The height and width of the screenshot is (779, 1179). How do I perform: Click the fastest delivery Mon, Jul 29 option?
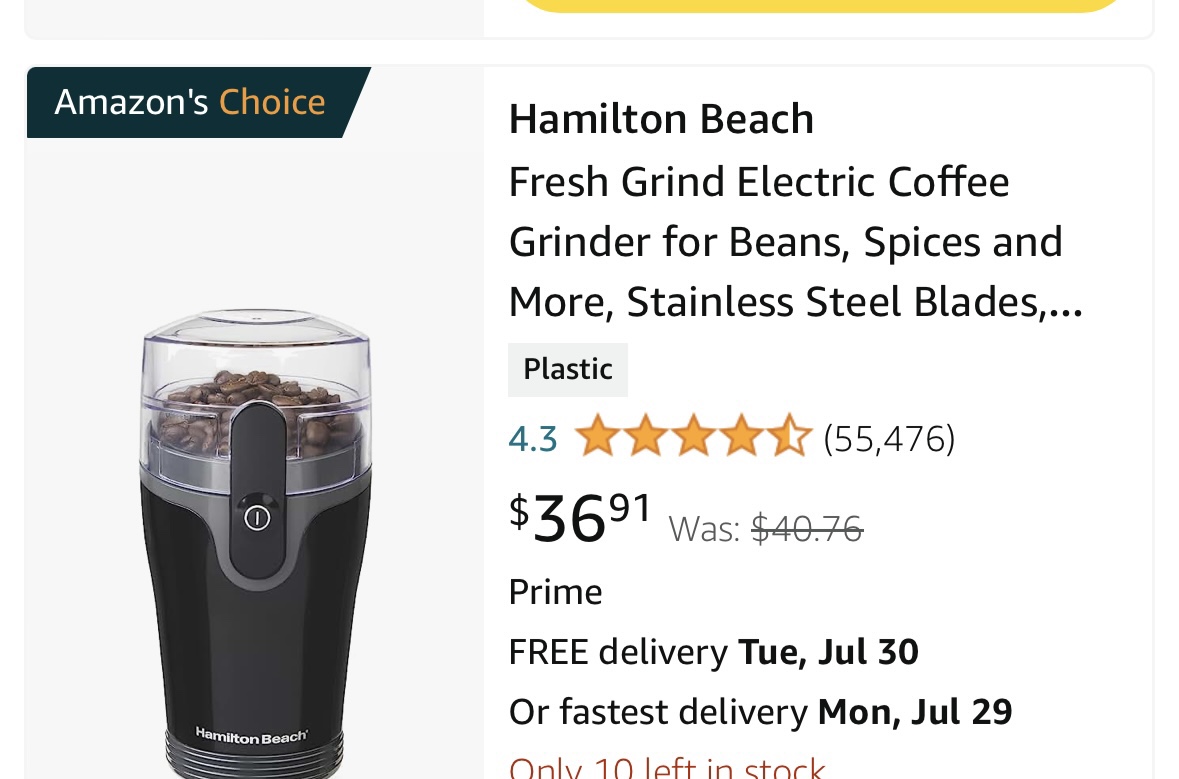click(759, 711)
